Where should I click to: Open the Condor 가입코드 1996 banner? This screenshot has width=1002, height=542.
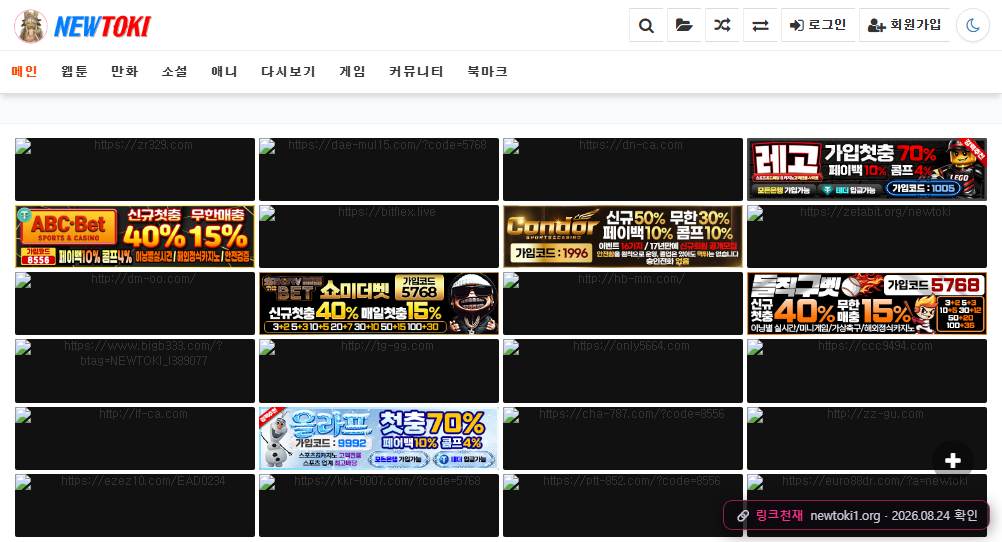622,236
